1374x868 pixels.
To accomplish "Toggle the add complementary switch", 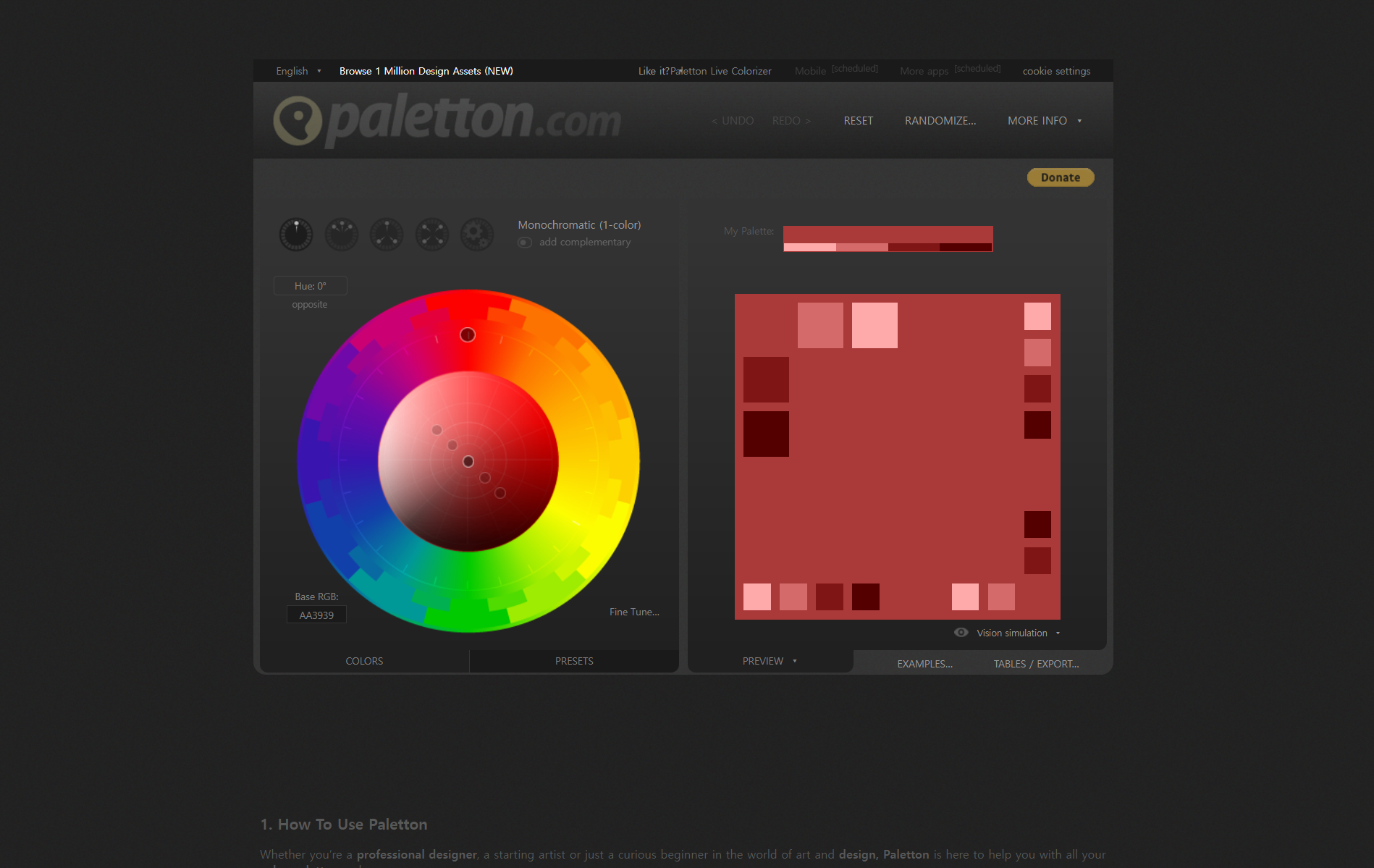I will [525, 243].
